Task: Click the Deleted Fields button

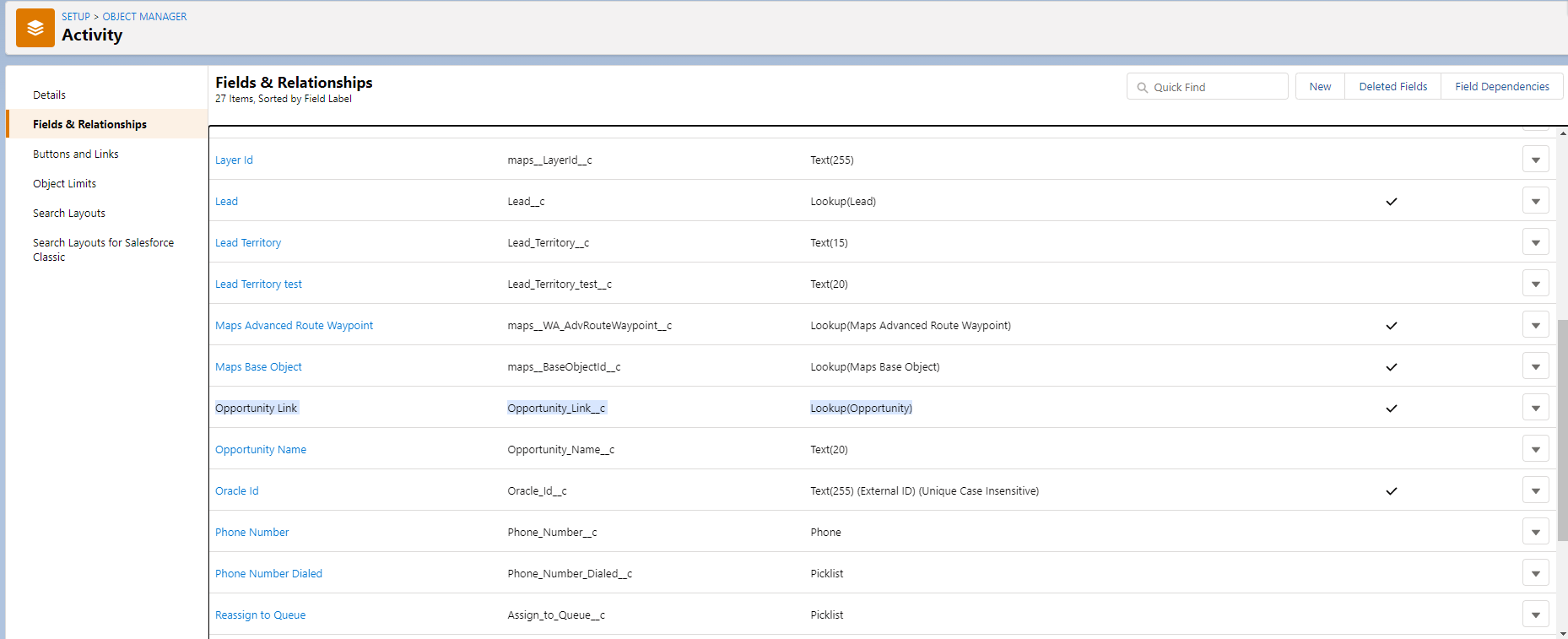Action: [1393, 86]
